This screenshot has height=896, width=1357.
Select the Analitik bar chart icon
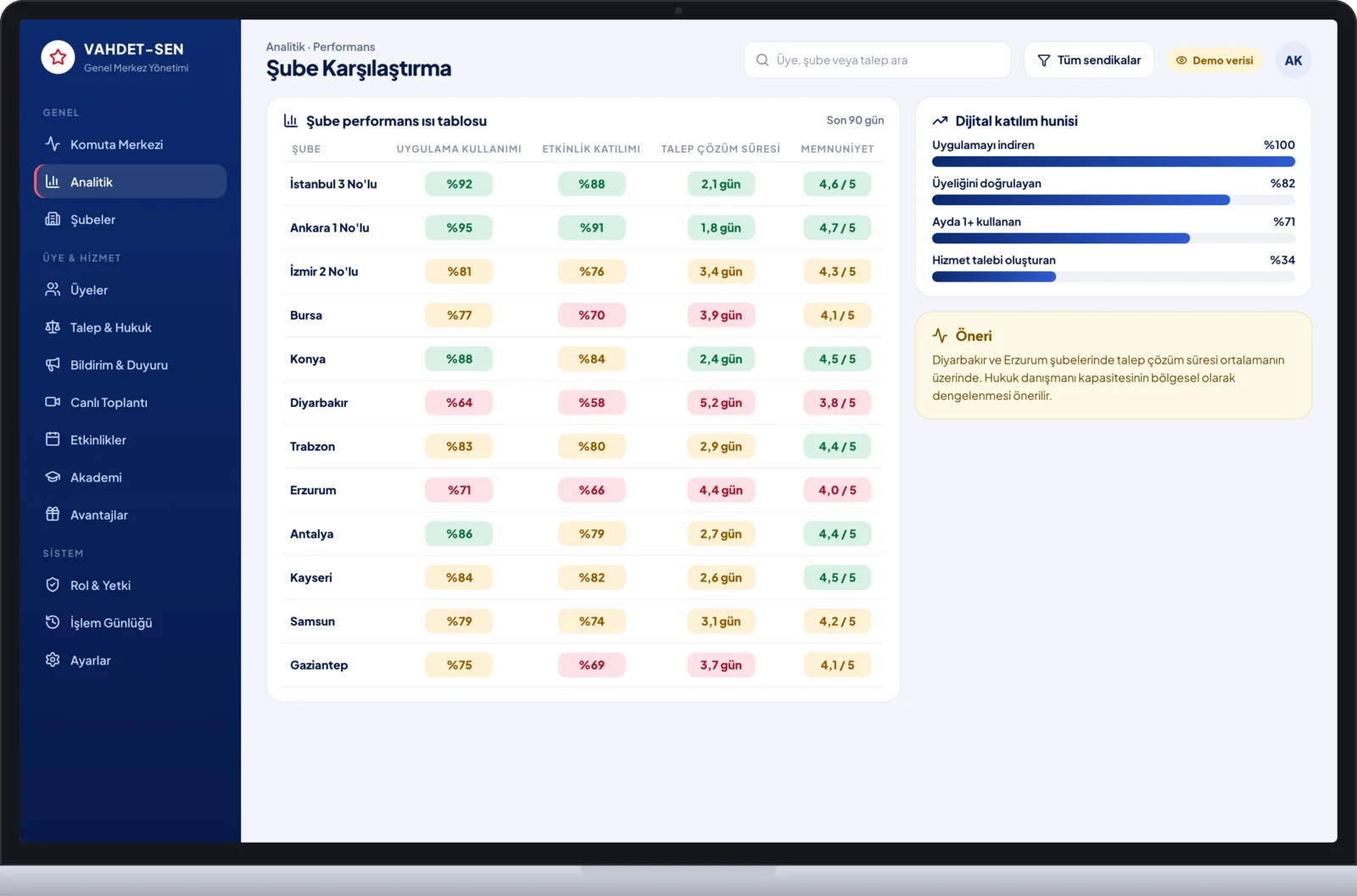tap(53, 181)
